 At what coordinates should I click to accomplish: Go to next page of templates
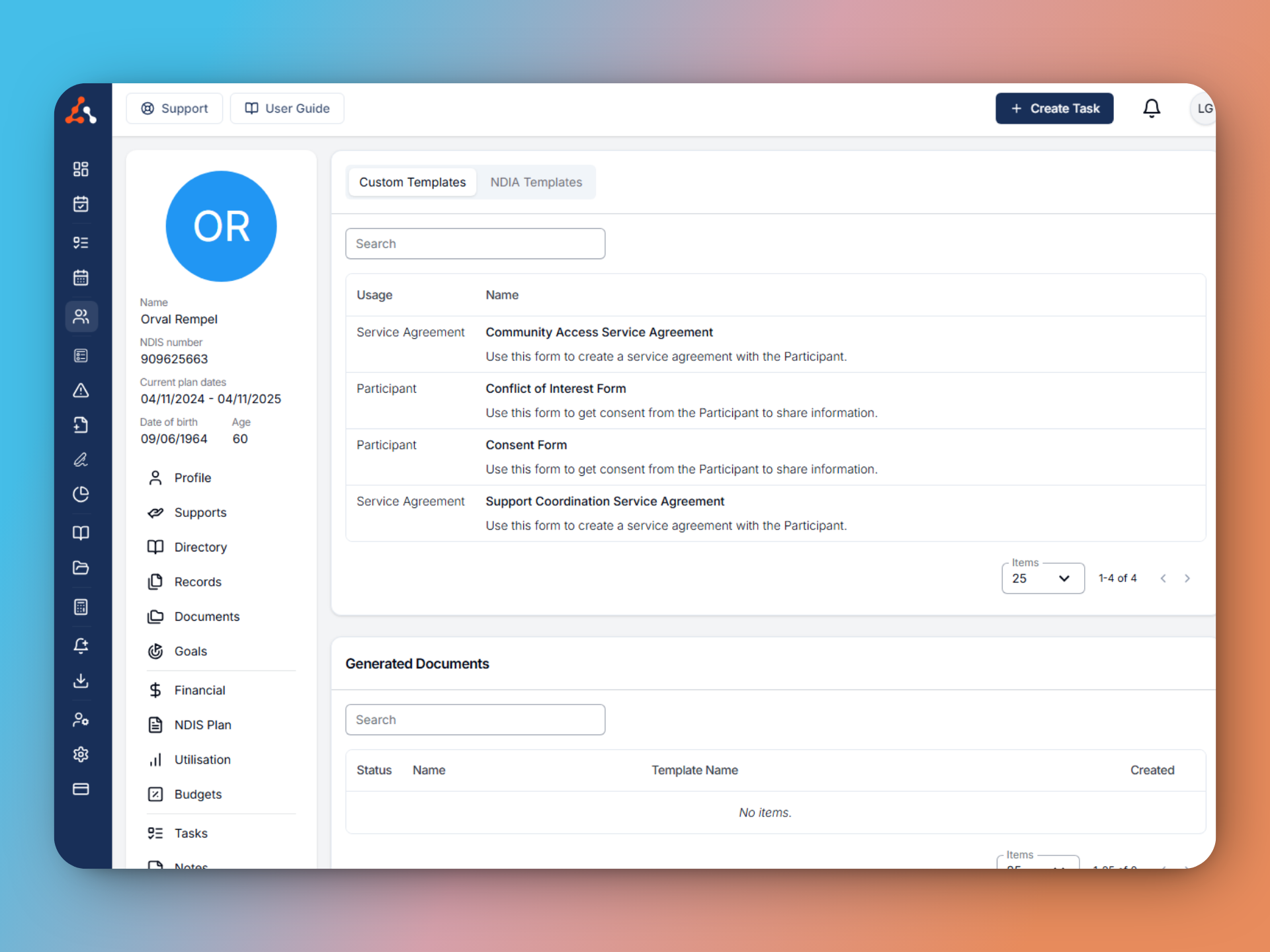1187,578
